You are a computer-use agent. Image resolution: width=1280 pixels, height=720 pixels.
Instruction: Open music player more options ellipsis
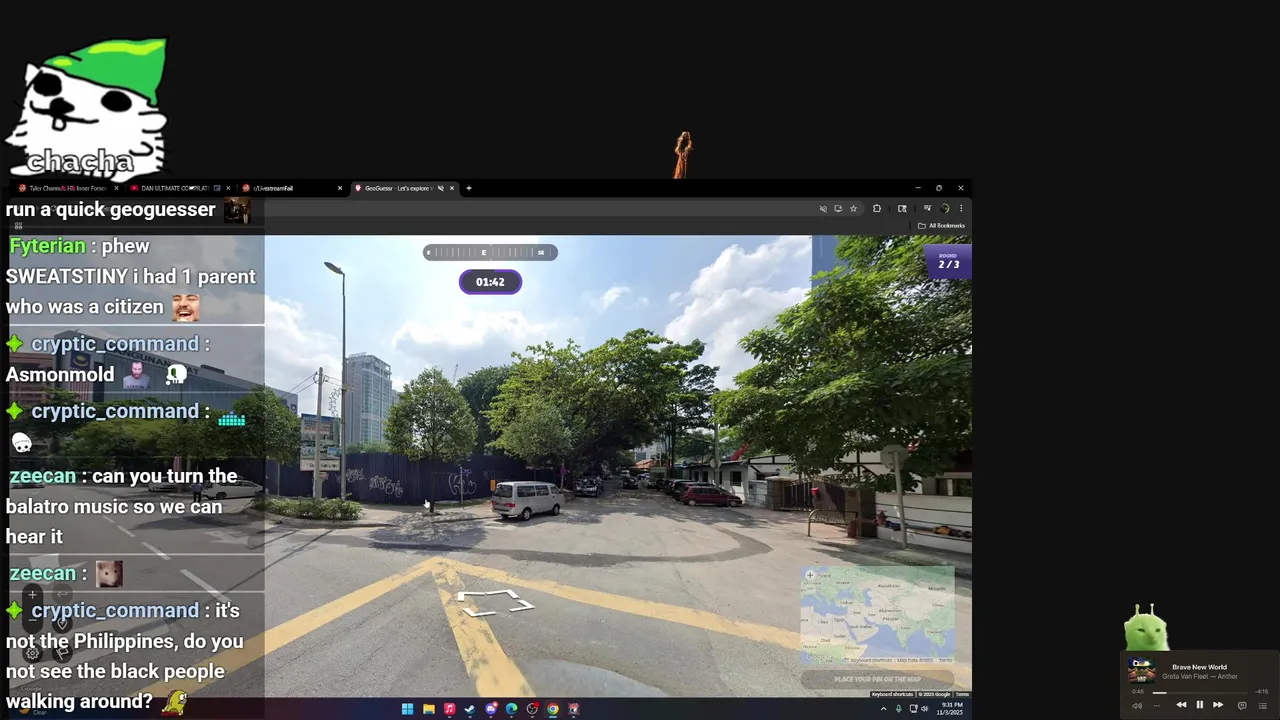coord(1157,706)
